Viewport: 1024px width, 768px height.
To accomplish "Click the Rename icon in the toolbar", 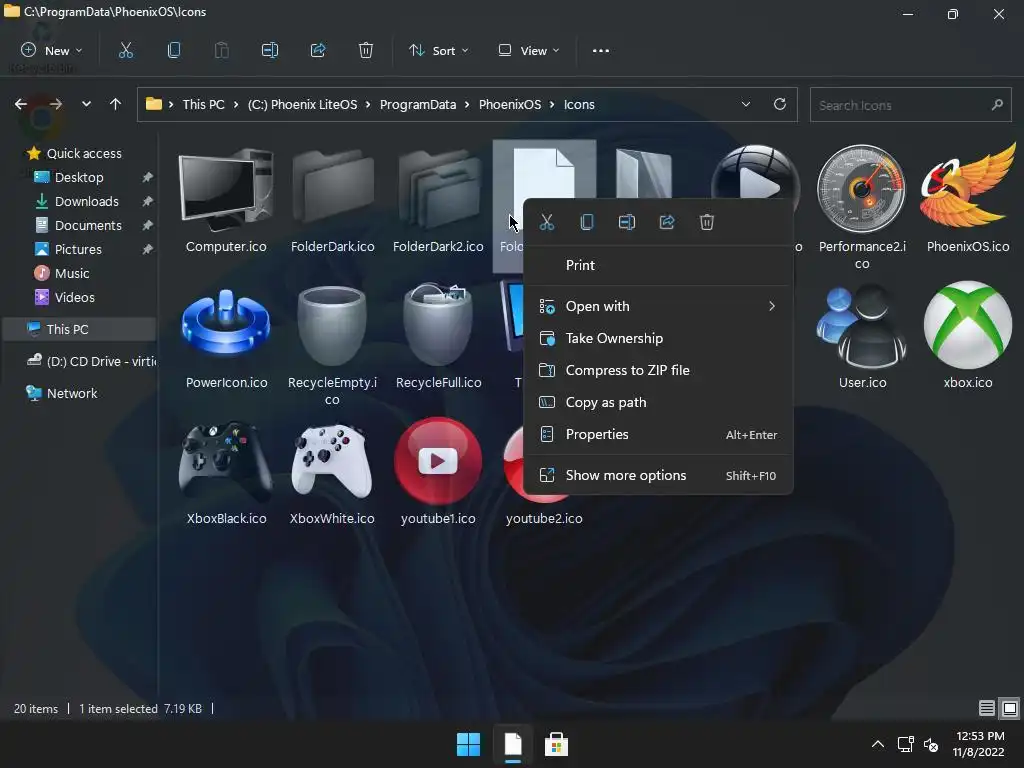I will coord(270,50).
